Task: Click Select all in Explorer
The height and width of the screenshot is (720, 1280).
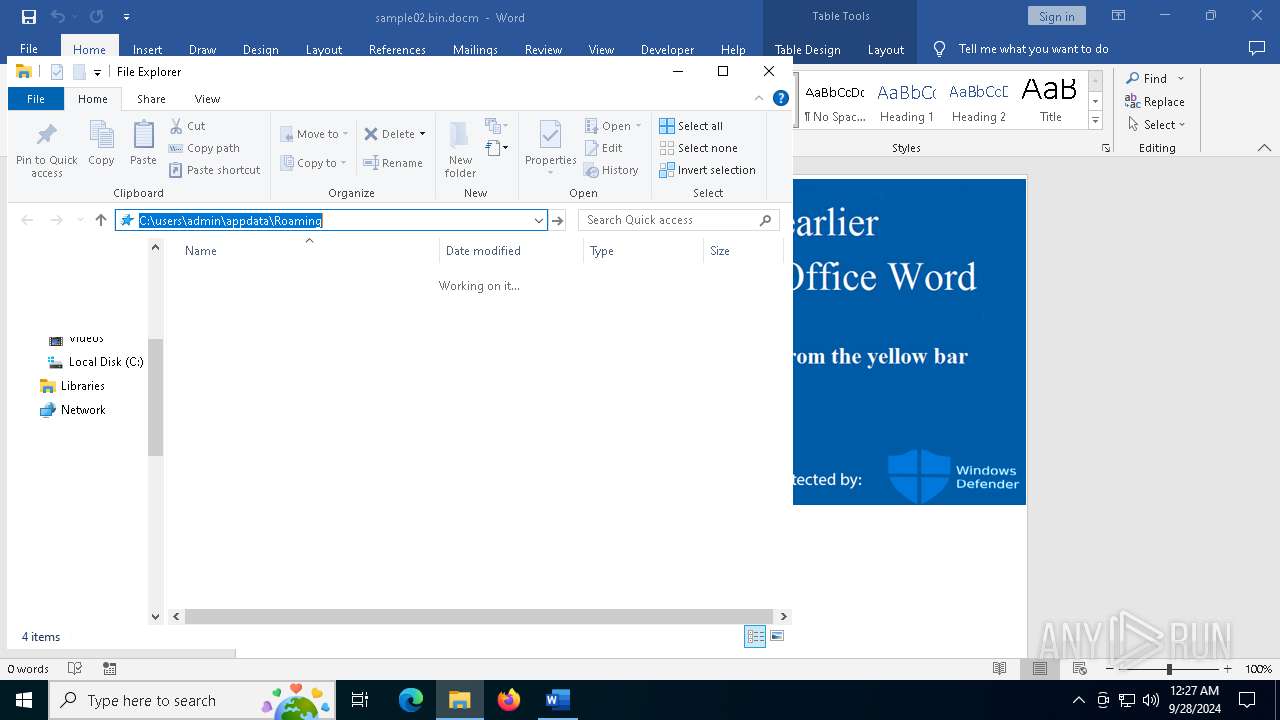Action: [x=691, y=126]
